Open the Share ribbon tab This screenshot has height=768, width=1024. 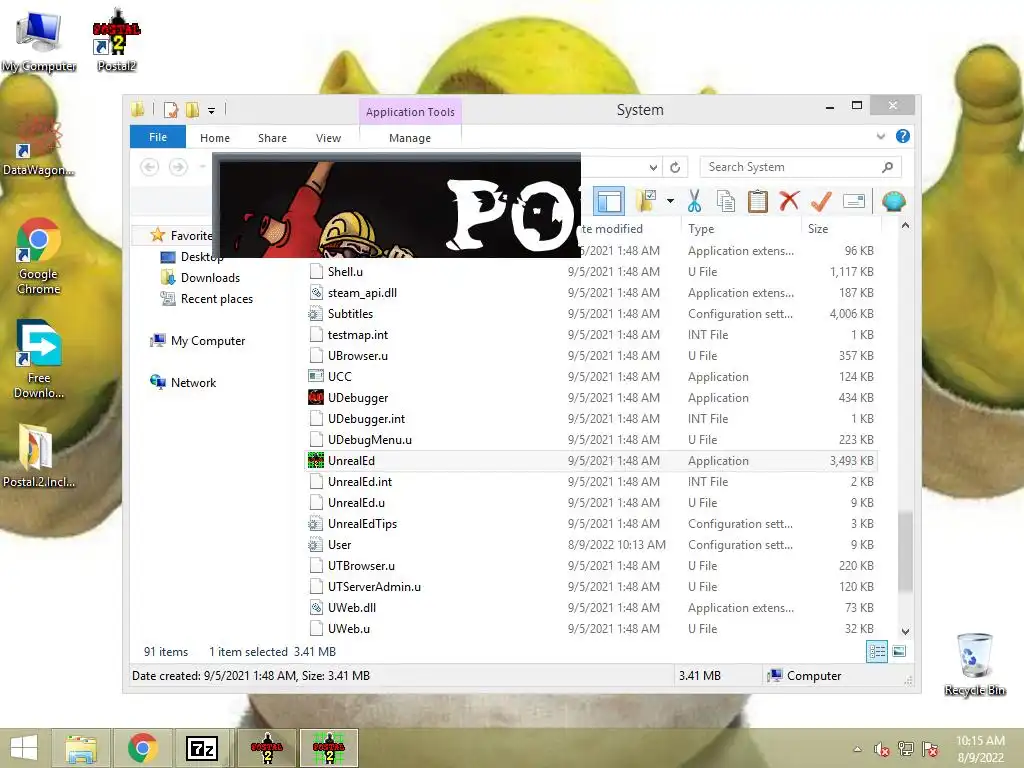point(272,138)
